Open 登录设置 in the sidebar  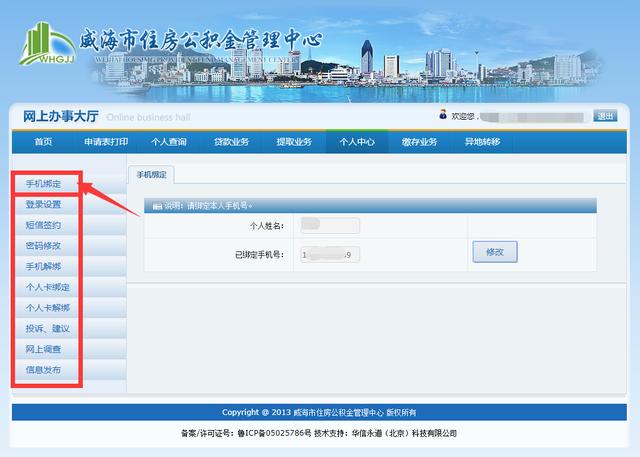(43, 204)
